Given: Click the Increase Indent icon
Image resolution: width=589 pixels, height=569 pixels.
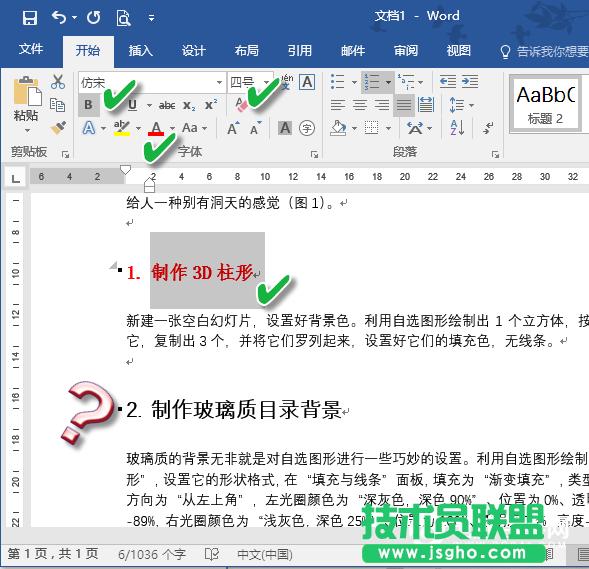Looking at the screenshot, I should point(470,82).
